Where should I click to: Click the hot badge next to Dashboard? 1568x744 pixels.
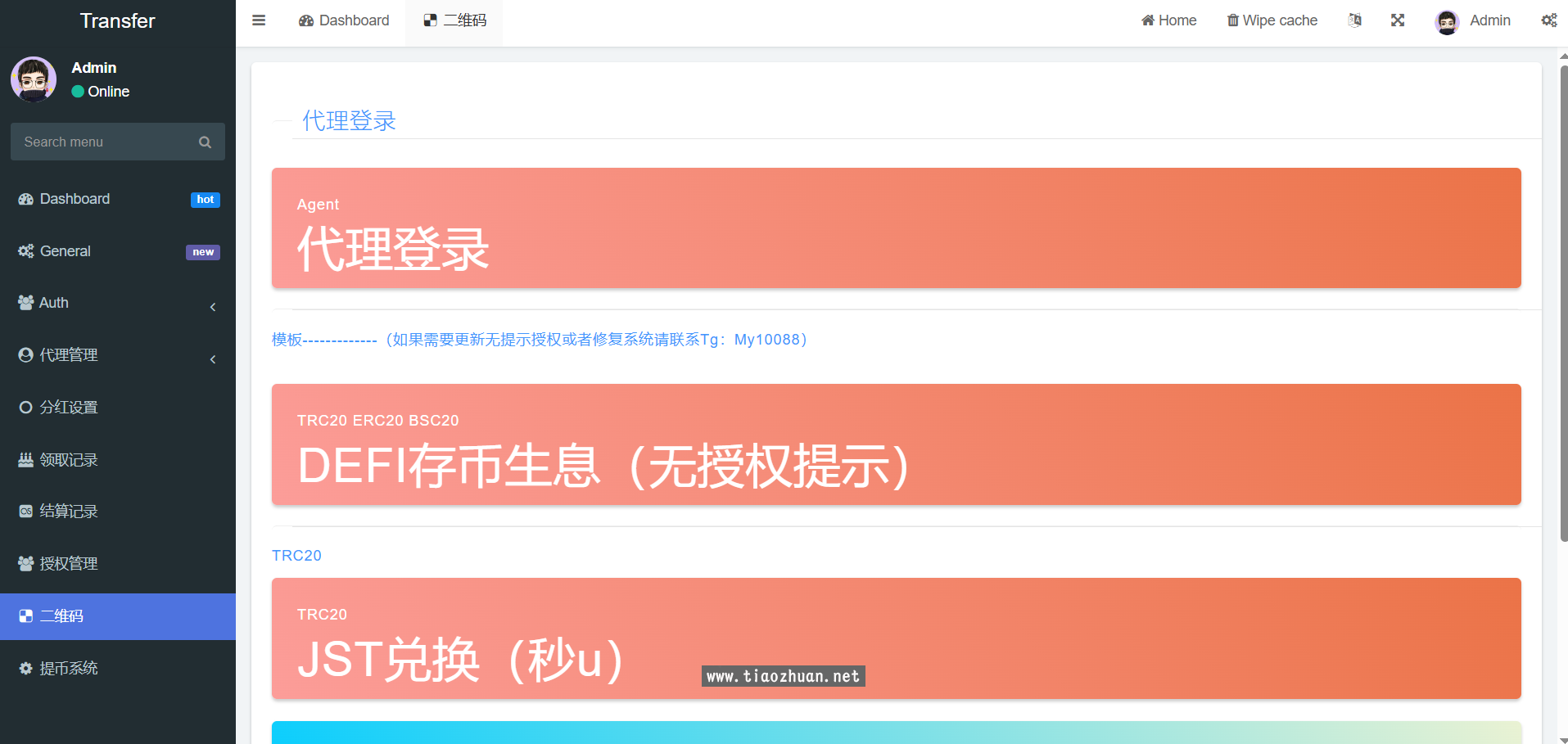tap(206, 200)
